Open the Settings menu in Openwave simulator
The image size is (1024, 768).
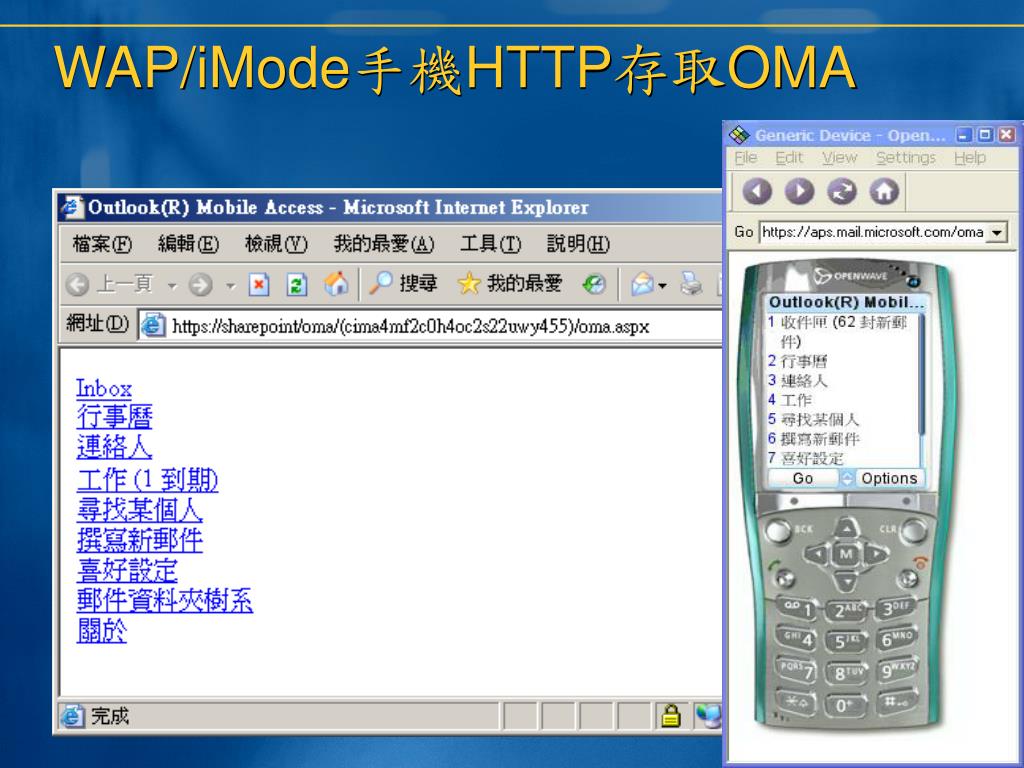click(x=906, y=157)
